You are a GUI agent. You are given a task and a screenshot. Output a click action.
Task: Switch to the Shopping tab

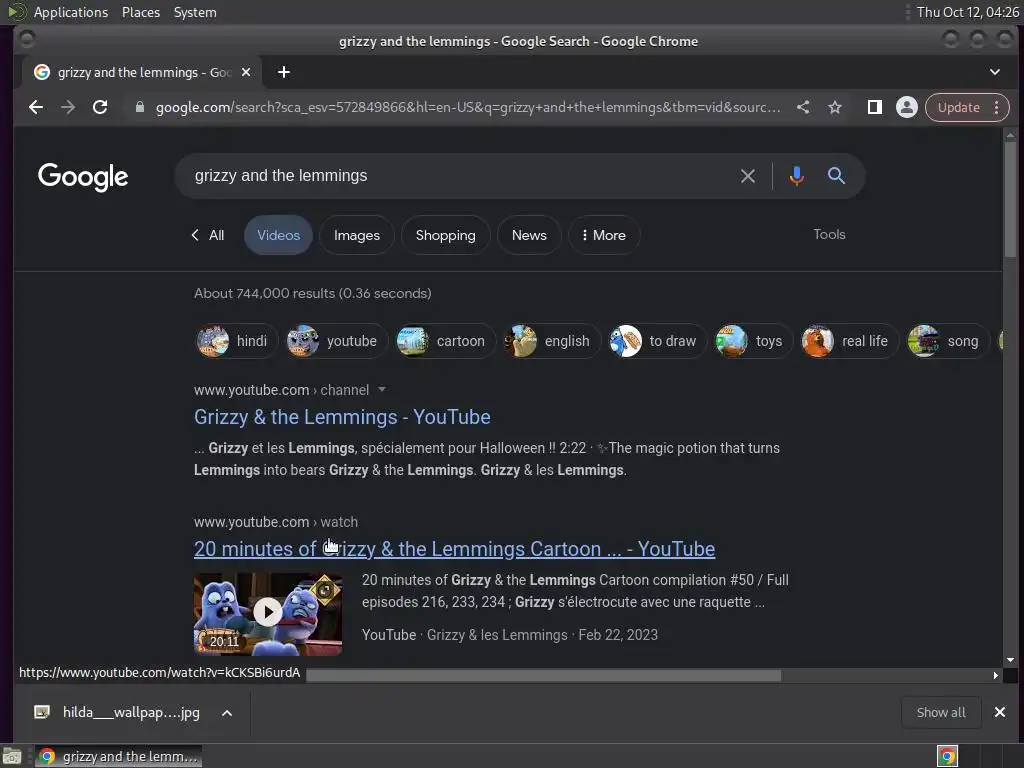(x=445, y=235)
